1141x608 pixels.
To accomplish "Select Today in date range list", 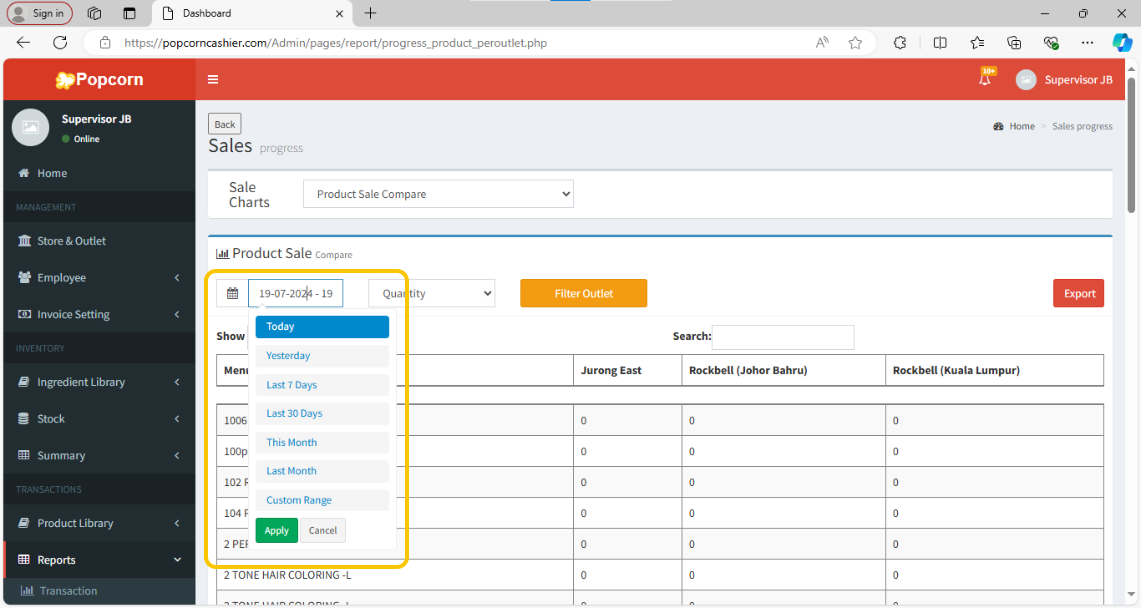I will click(x=322, y=327).
